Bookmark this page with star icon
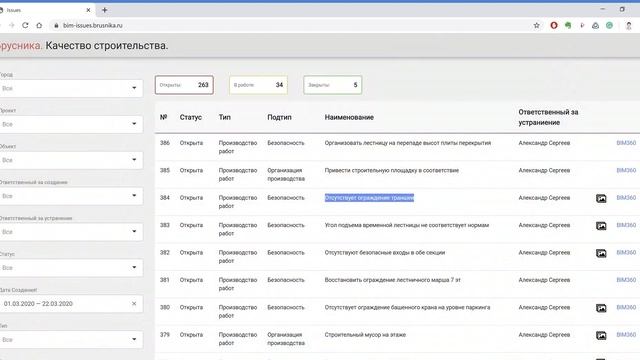Viewport: 640px width, 360px height. pos(536,25)
